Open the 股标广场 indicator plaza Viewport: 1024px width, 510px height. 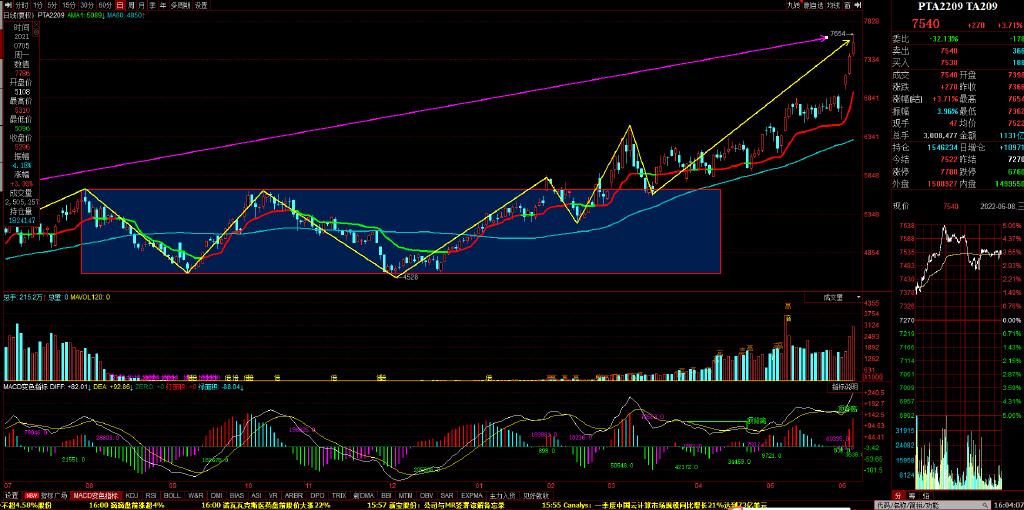coord(54,496)
